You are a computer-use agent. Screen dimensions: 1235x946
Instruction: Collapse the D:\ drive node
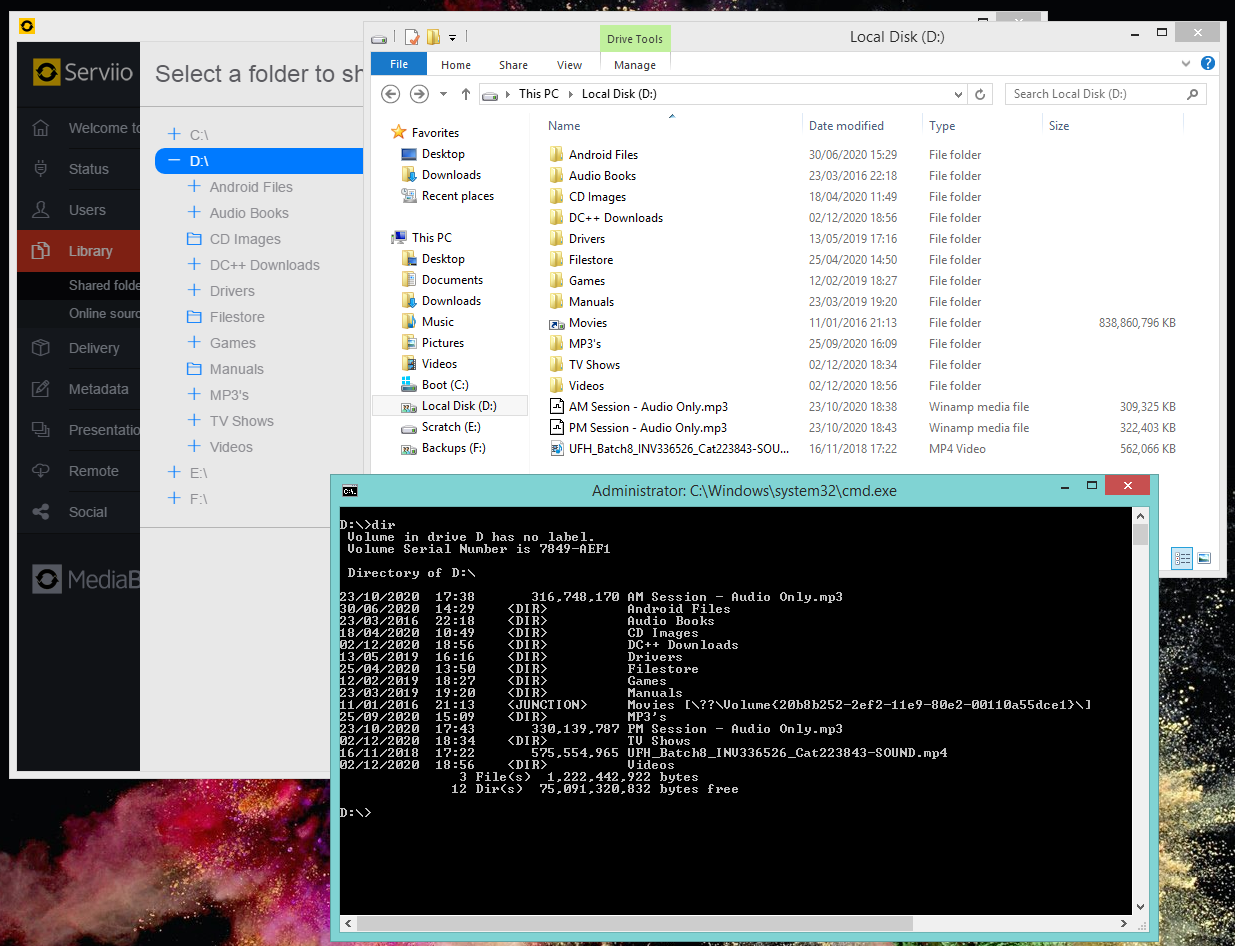(x=174, y=161)
